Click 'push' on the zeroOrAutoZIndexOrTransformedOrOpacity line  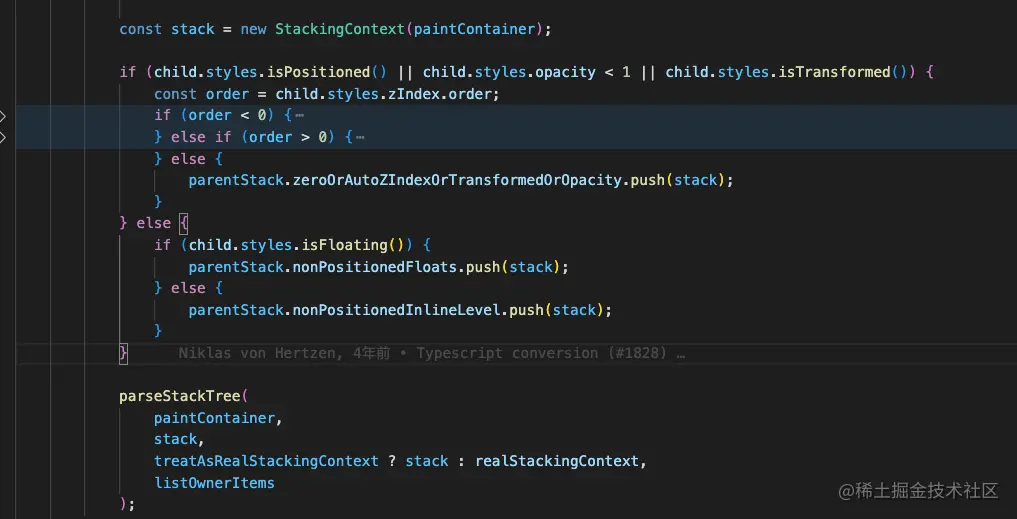pyautogui.click(x=648, y=180)
